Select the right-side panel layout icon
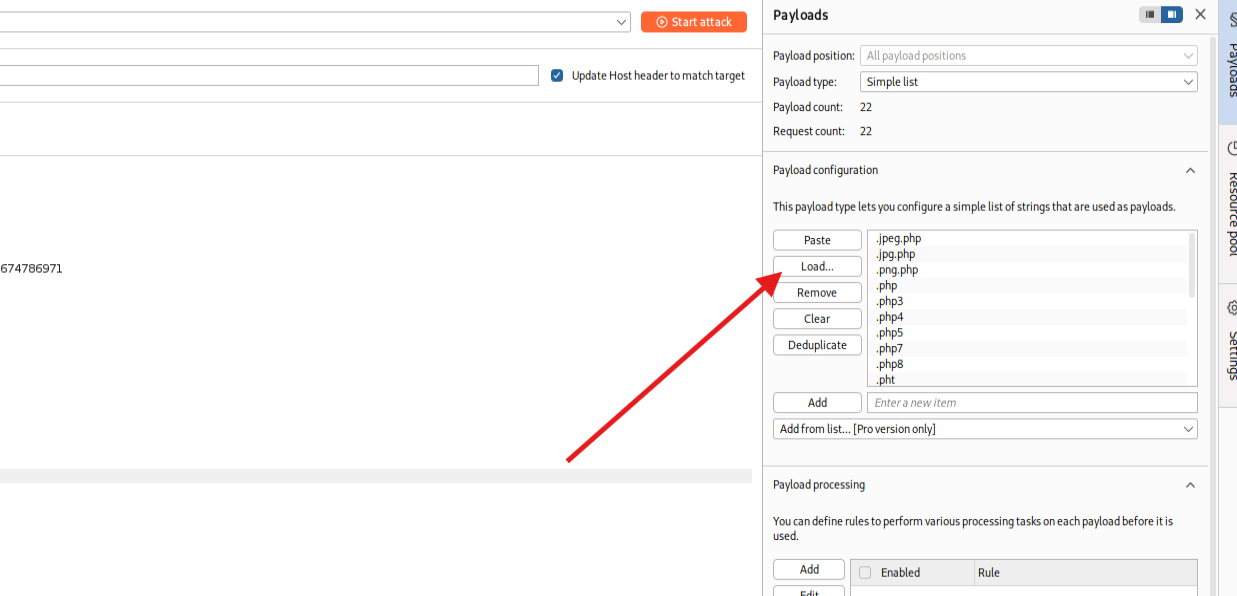The height and width of the screenshot is (596, 1237). [1171, 15]
